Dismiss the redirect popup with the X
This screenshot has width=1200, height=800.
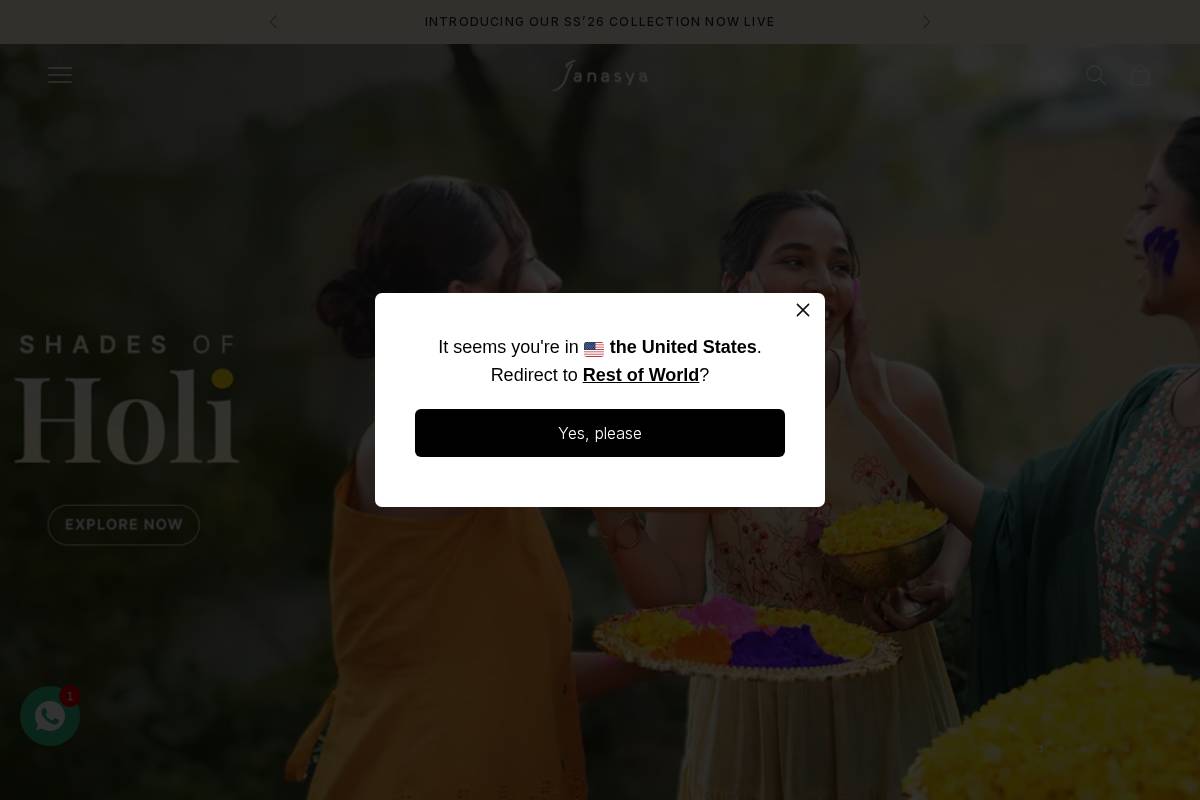click(x=803, y=310)
